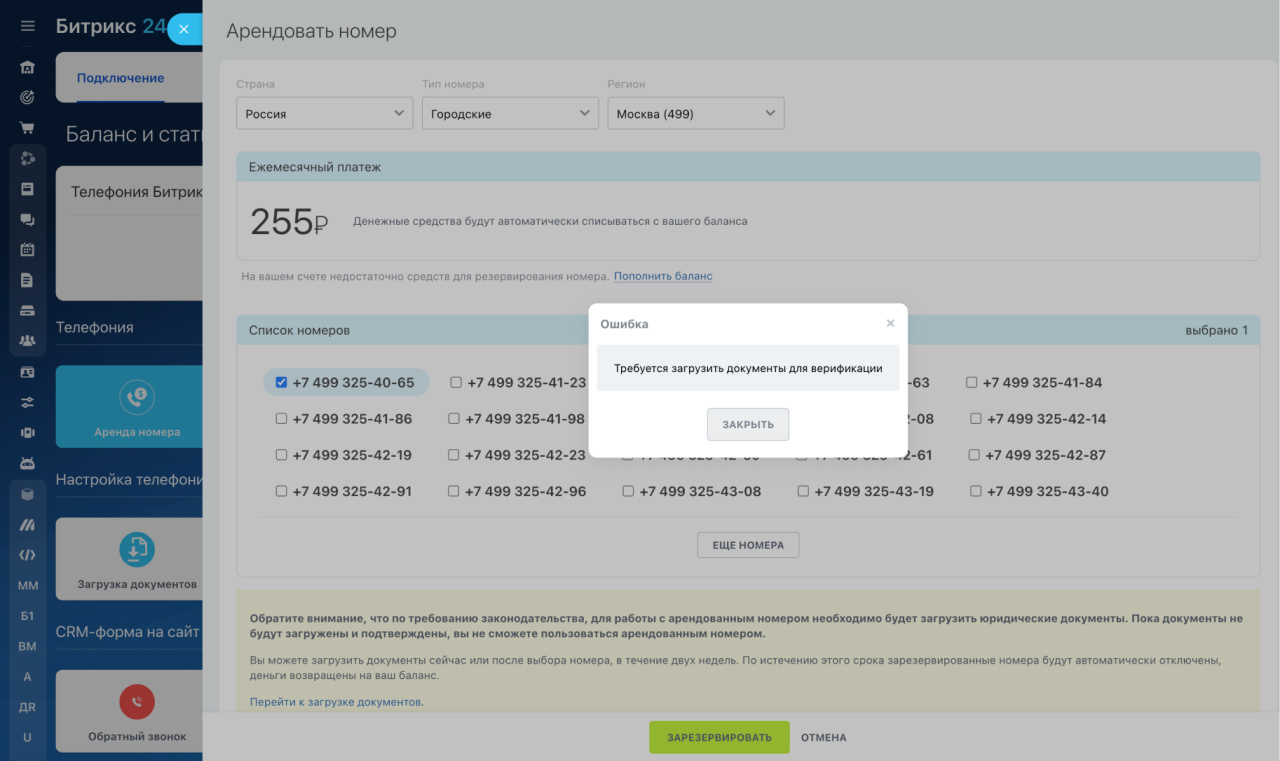The image size is (1280, 761).
Task: Open the code brackets sidebar icon
Action: click(27, 554)
